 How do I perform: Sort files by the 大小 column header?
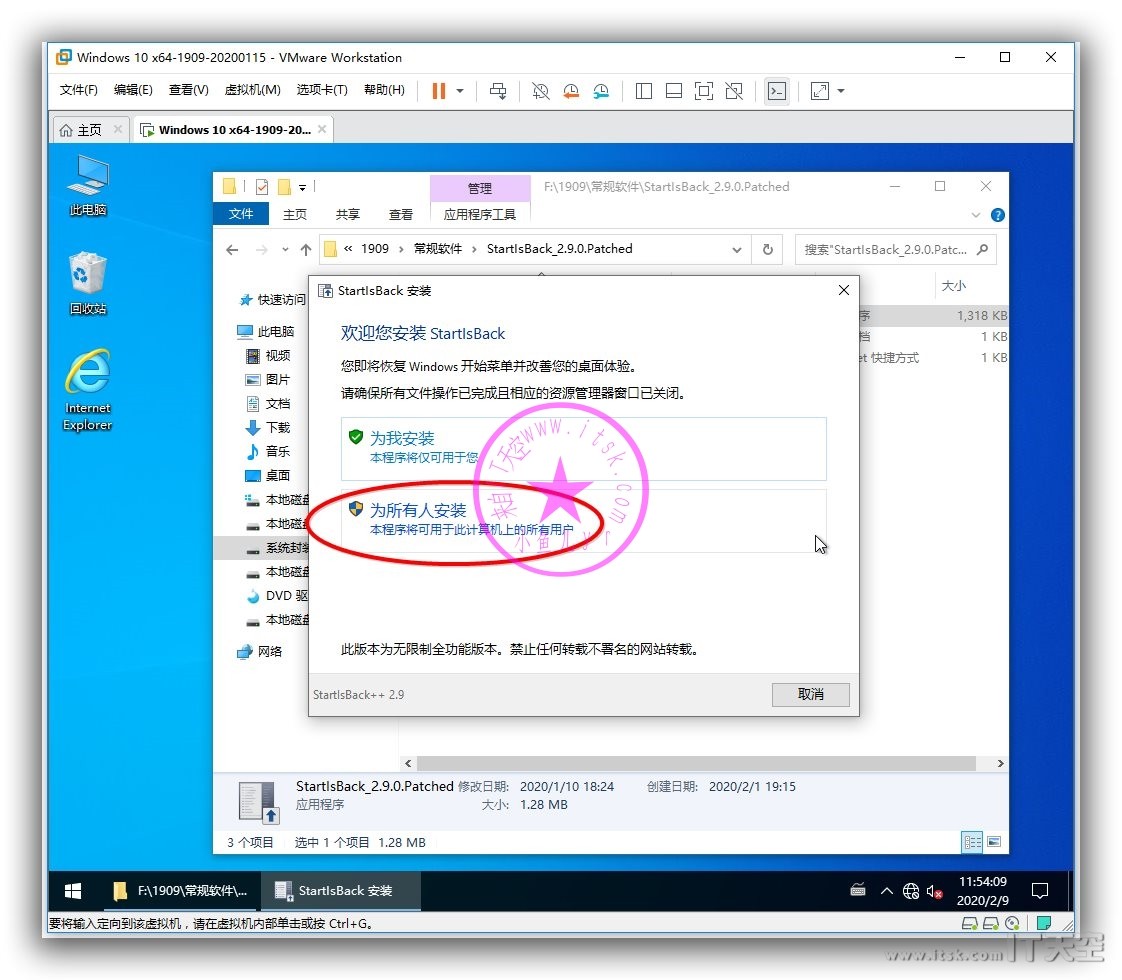coord(954,286)
